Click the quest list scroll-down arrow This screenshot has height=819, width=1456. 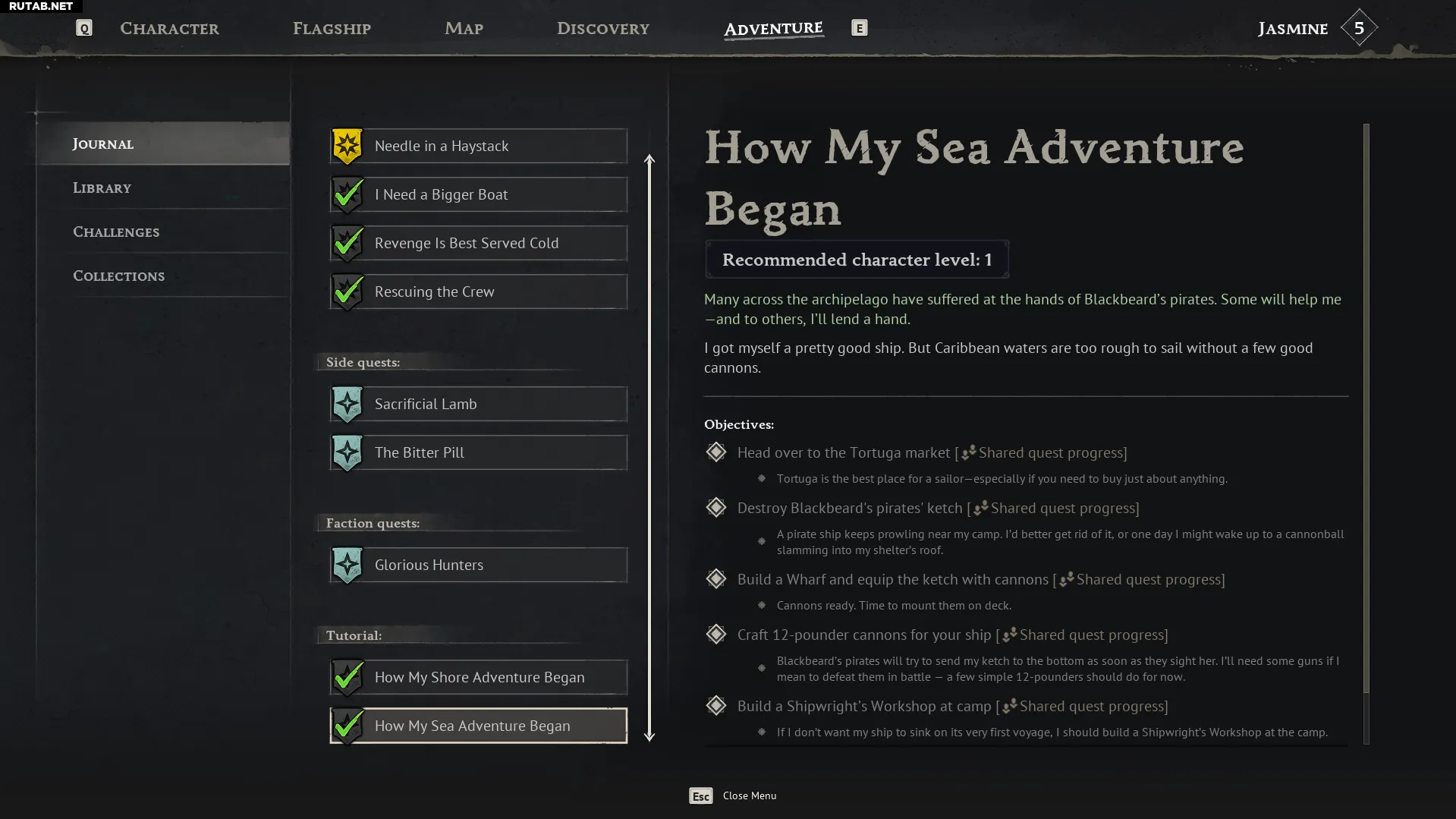click(649, 736)
